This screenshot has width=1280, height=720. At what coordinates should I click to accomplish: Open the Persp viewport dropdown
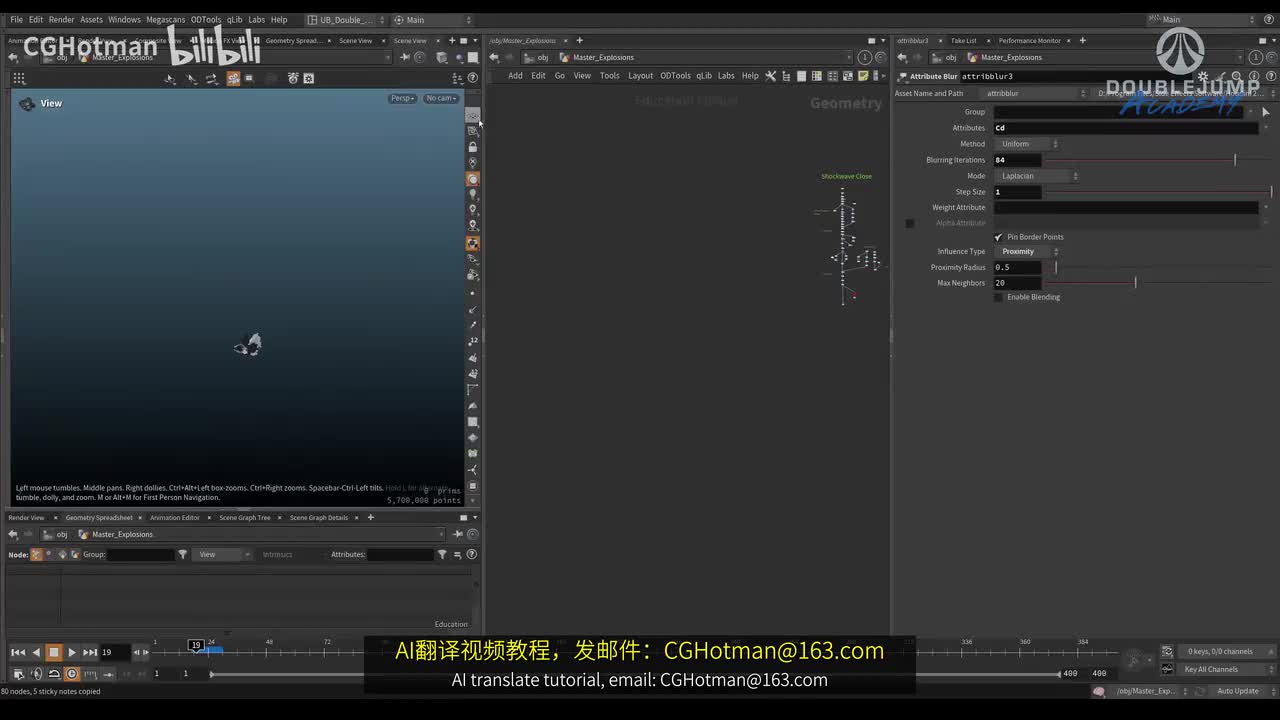click(403, 98)
